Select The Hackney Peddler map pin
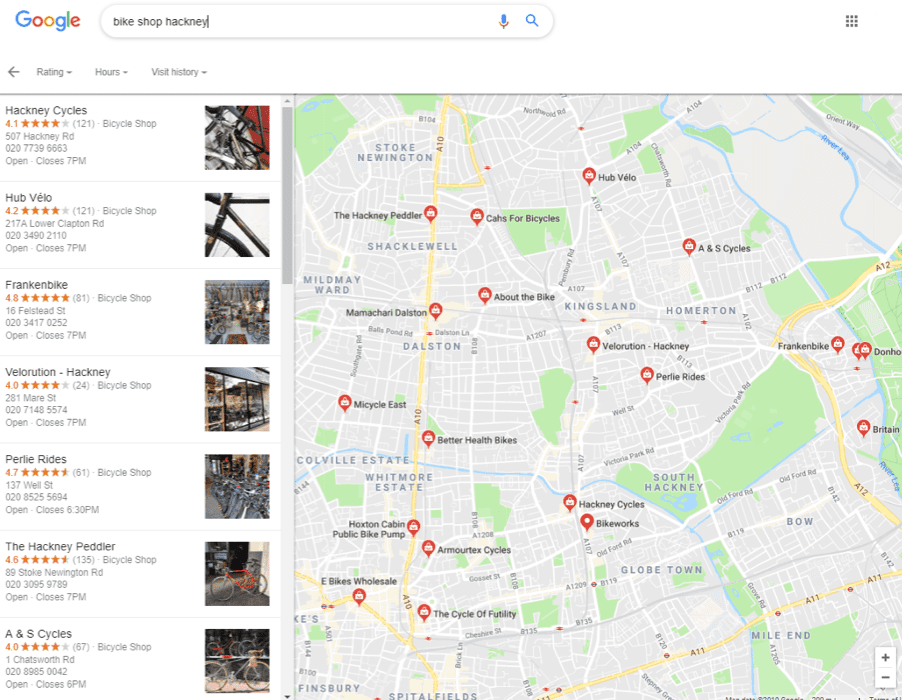Screen dimensions: 902x700 point(430,213)
